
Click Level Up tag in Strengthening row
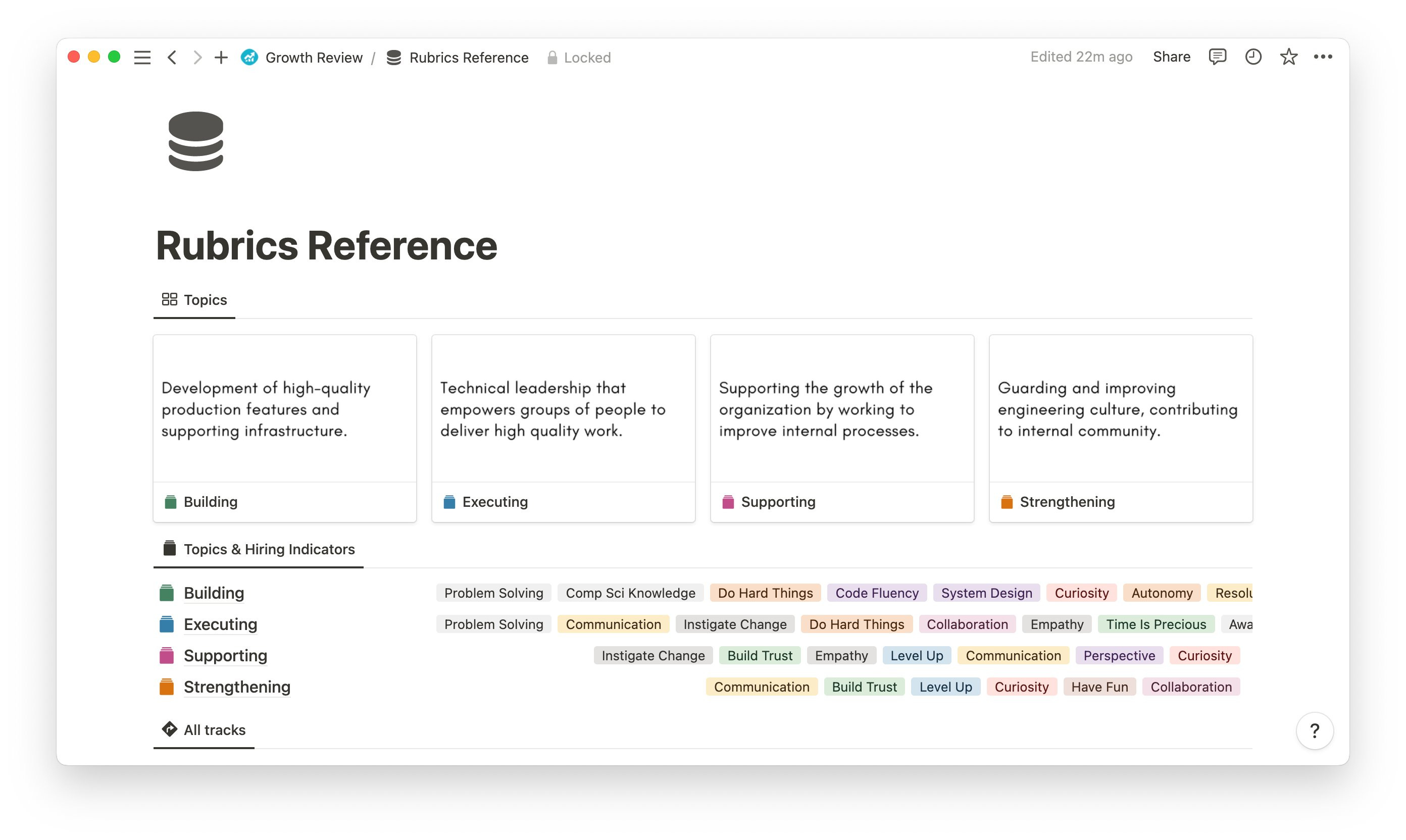(x=945, y=686)
